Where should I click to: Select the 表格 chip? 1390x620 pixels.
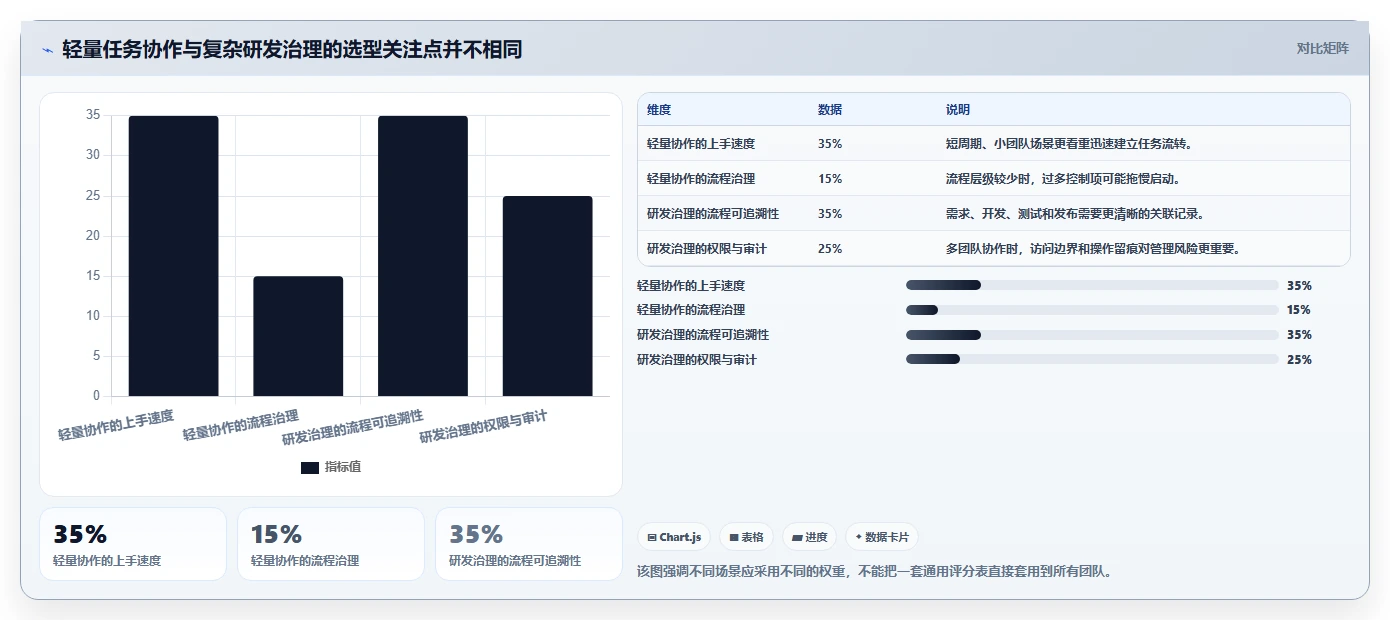point(746,537)
